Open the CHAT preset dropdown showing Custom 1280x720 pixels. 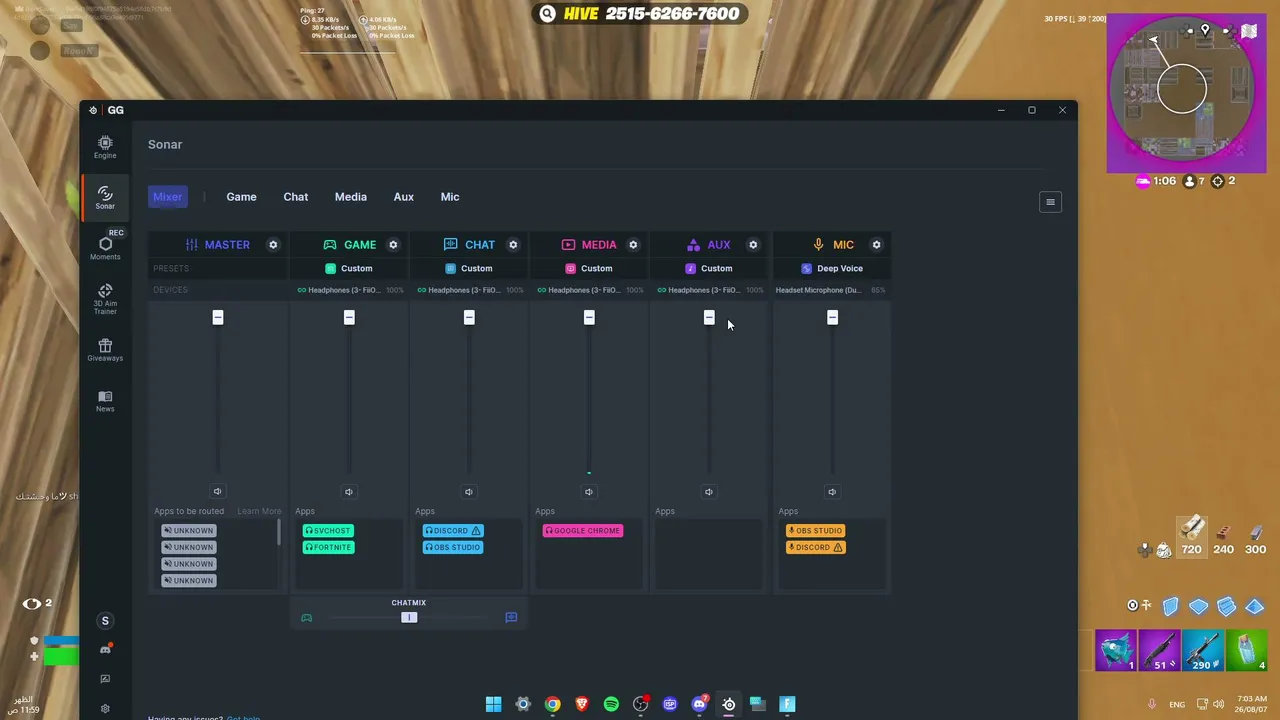(469, 268)
